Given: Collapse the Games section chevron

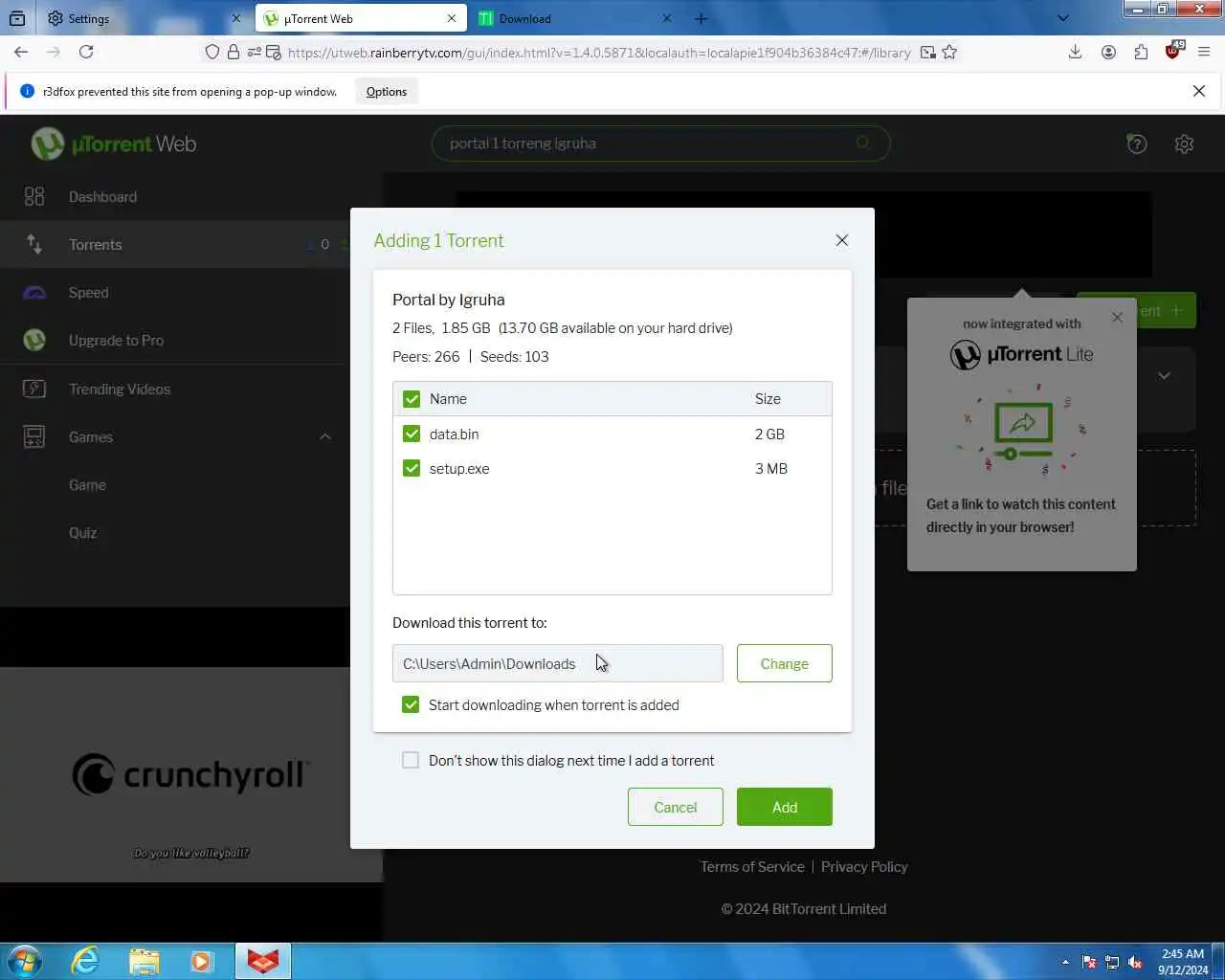Looking at the screenshot, I should [x=325, y=436].
